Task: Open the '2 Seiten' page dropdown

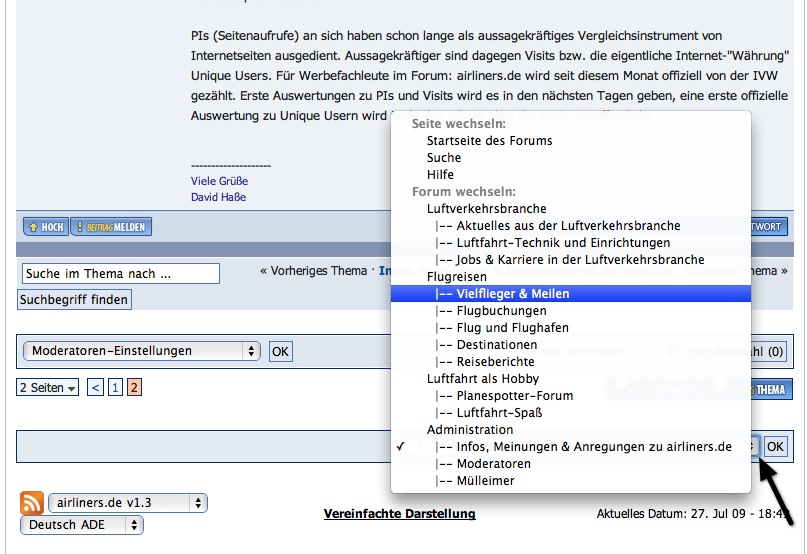Action: tap(47, 387)
